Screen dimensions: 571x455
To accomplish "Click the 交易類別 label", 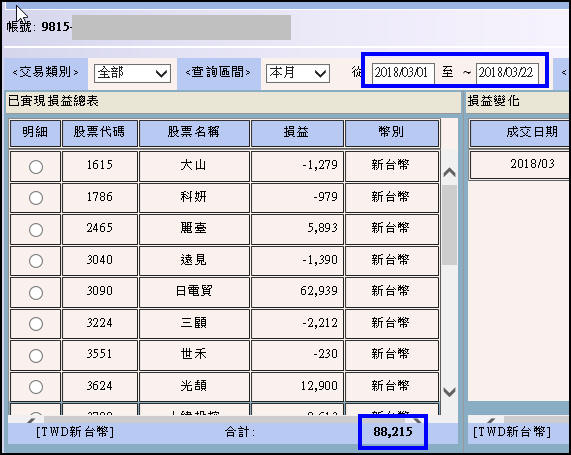I will click(45, 73).
